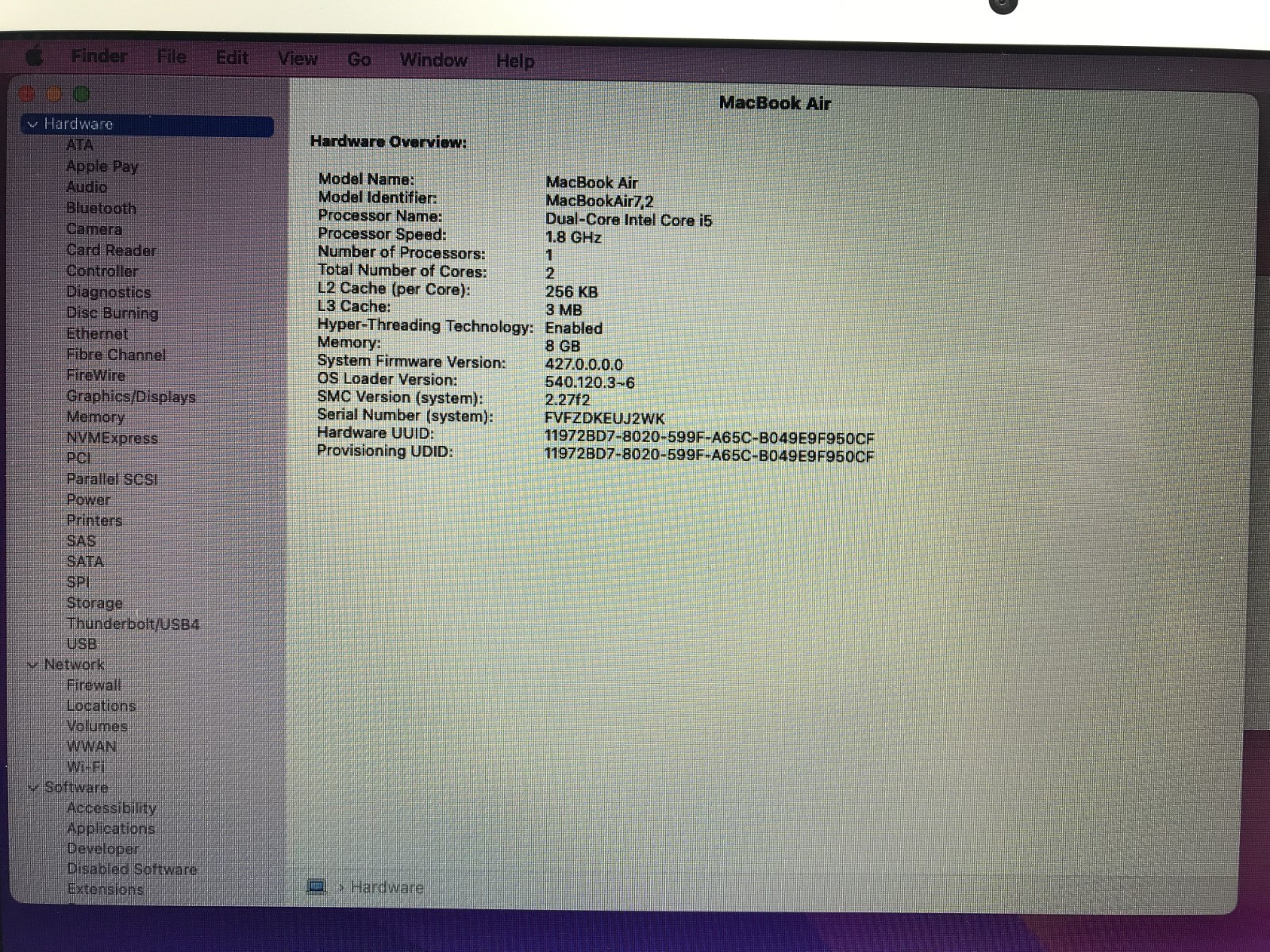Image resolution: width=1270 pixels, height=952 pixels.
Task: Select the Hardware category in sidebar
Action: tap(148, 125)
